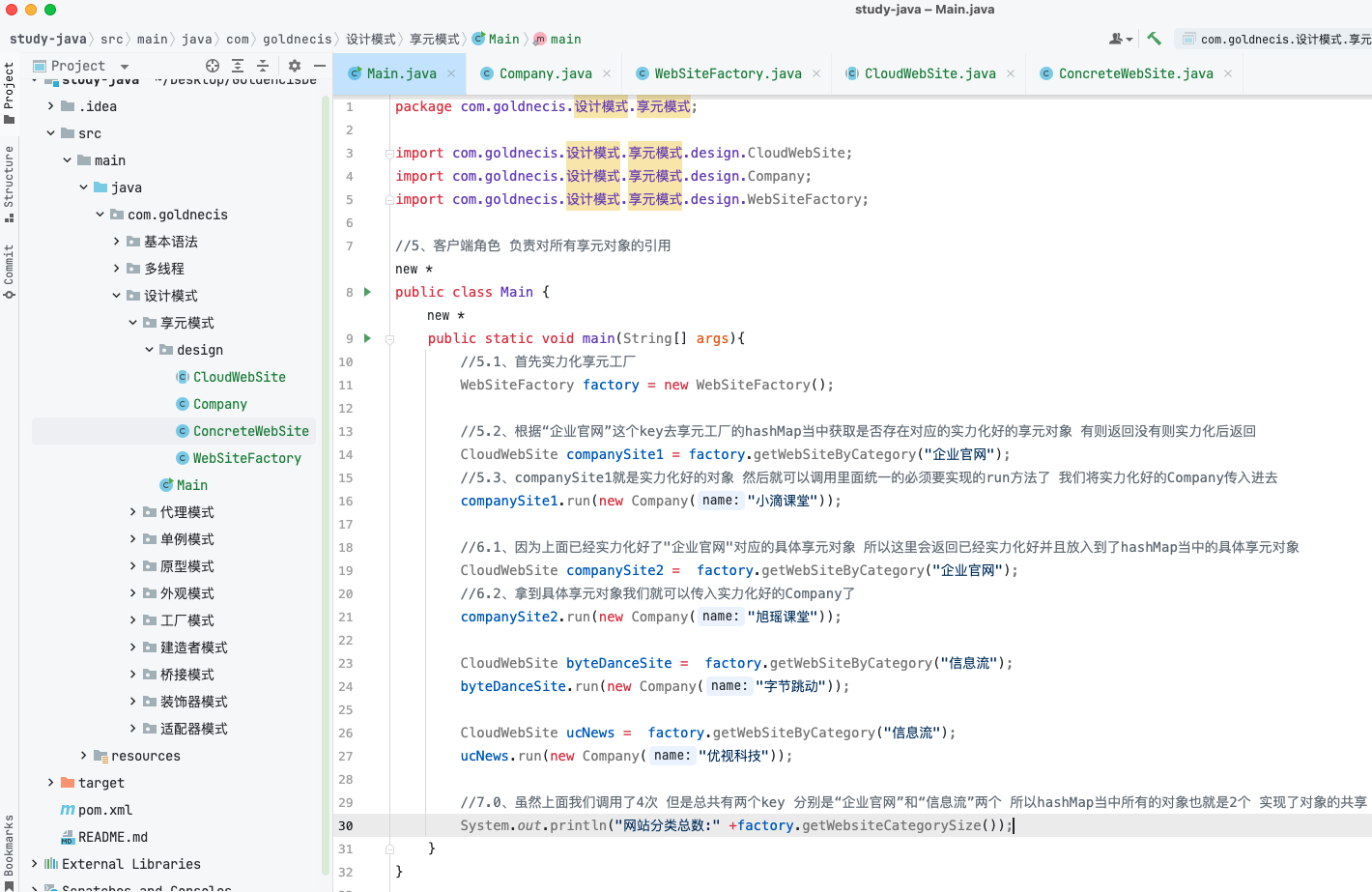This screenshot has height=892, width=1372.
Task: Open the Structure tool window sidebar button
Action: point(9,184)
